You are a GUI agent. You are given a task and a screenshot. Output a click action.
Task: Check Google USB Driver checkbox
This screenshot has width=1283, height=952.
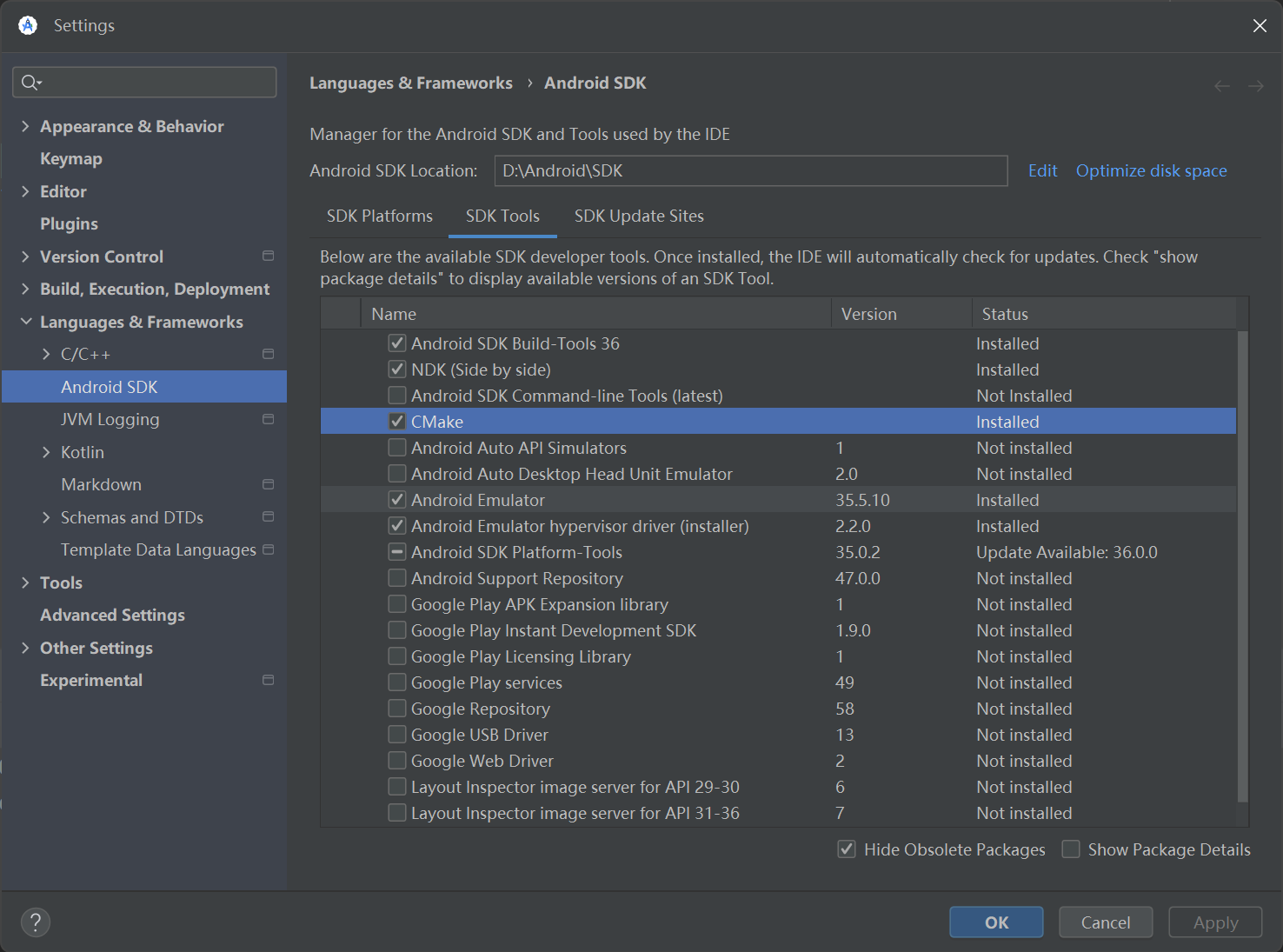pyautogui.click(x=397, y=735)
